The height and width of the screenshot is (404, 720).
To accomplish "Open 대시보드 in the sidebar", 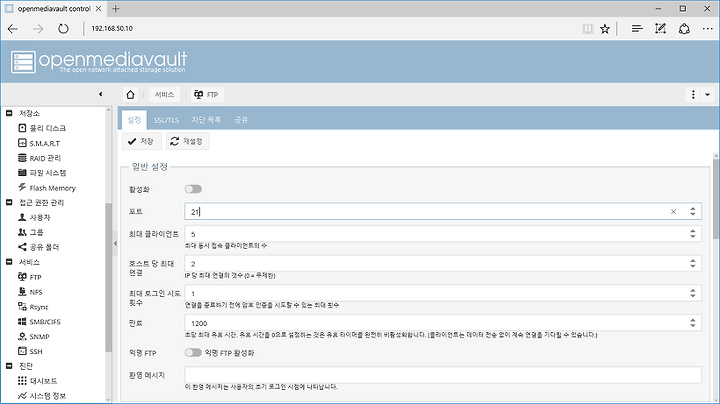I will (x=38, y=381).
